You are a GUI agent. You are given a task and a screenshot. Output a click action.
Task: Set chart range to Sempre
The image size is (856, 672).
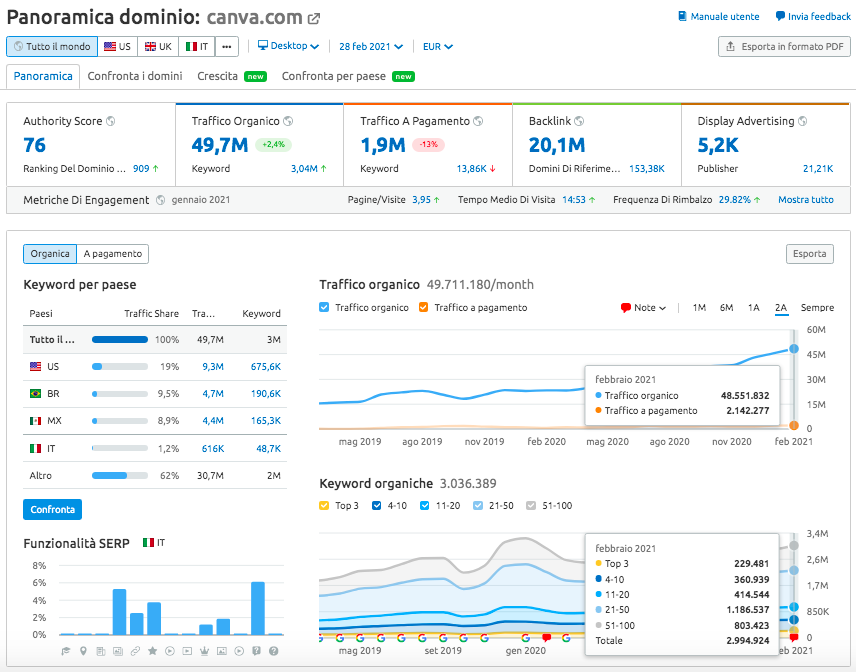pos(817,308)
